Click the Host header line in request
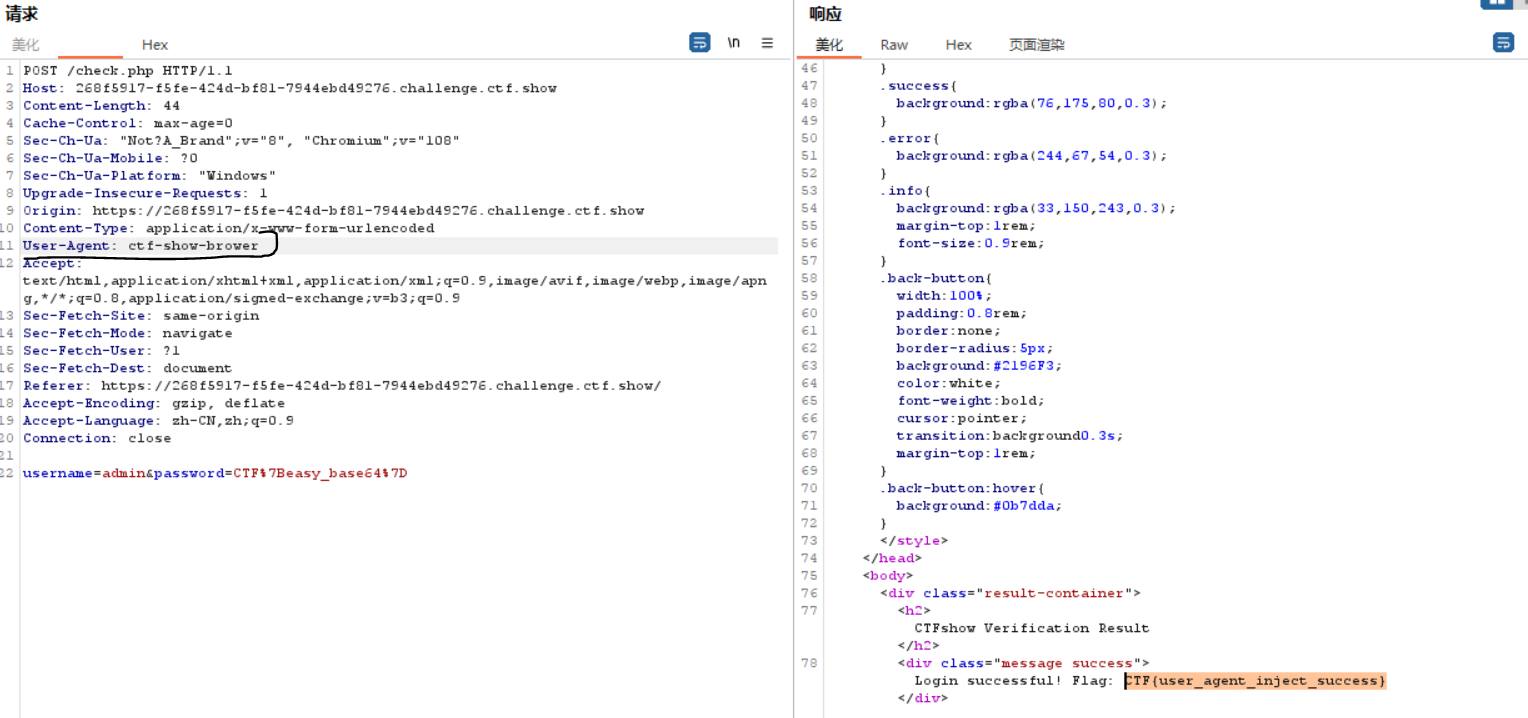Image resolution: width=1528 pixels, height=718 pixels. coord(290,88)
